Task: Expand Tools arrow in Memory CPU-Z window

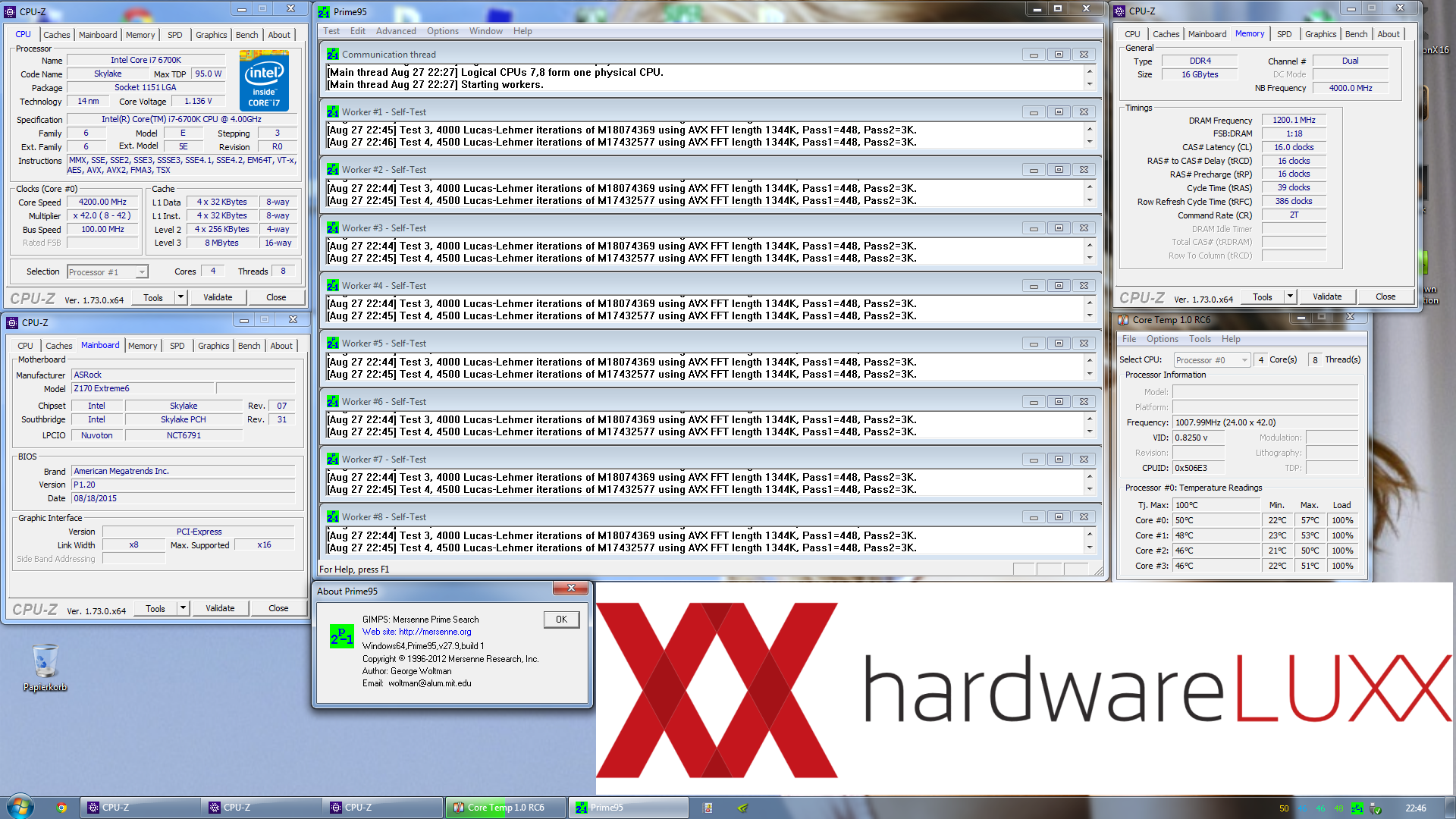Action: click(x=1290, y=297)
